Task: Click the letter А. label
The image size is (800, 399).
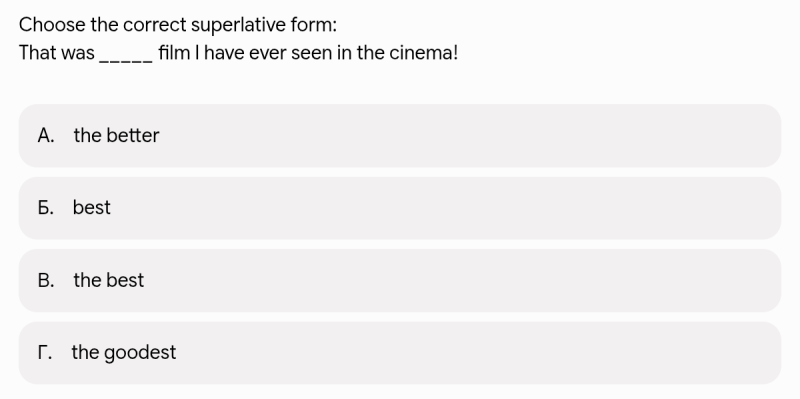Action: tap(46, 136)
